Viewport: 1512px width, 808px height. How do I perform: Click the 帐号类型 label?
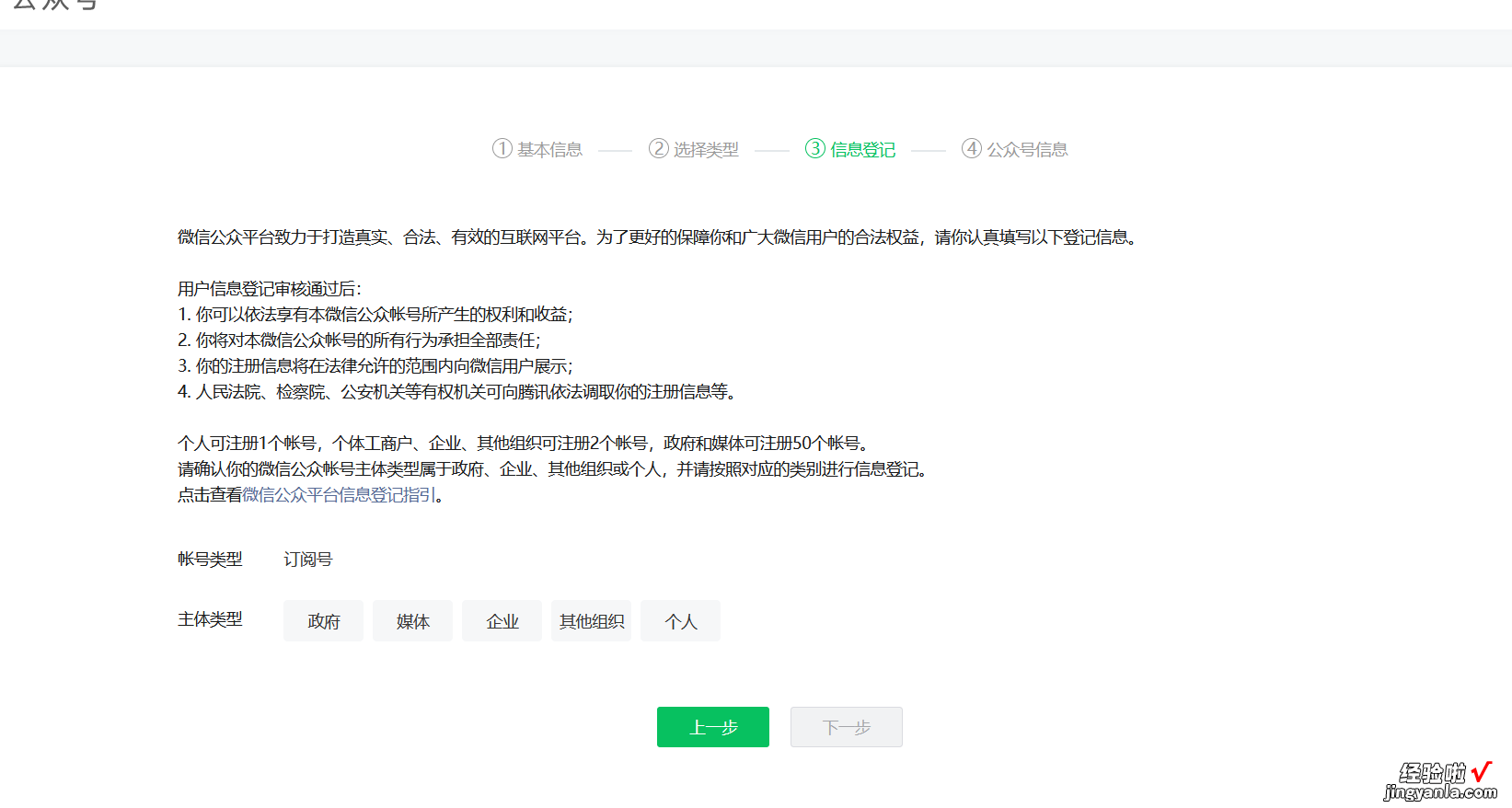pos(210,560)
